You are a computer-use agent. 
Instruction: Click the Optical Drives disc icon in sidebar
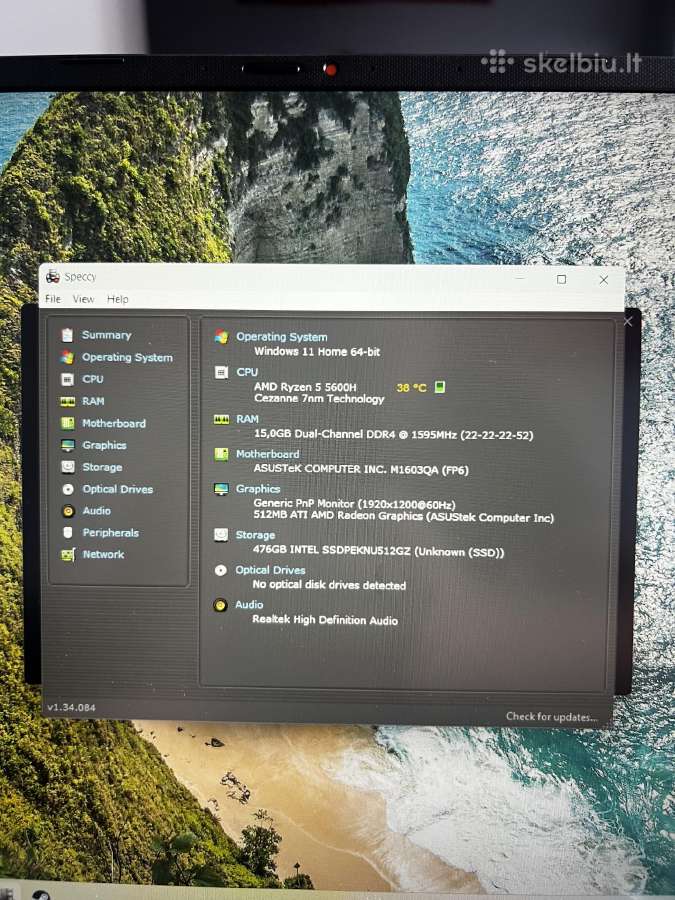point(68,489)
